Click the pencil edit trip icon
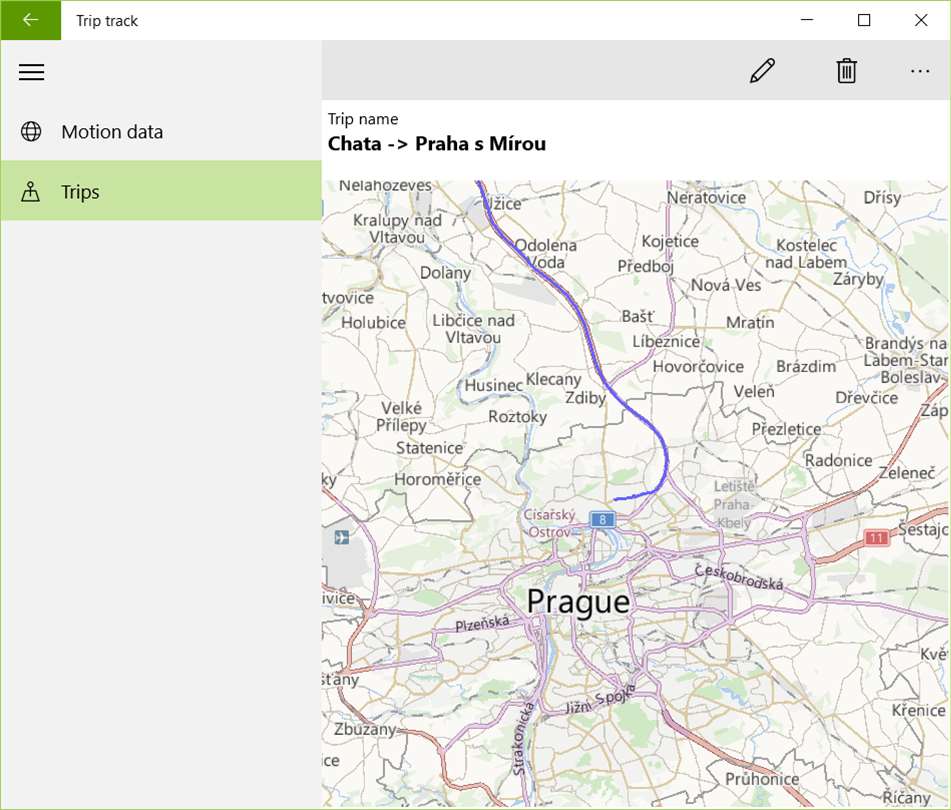 762,71
